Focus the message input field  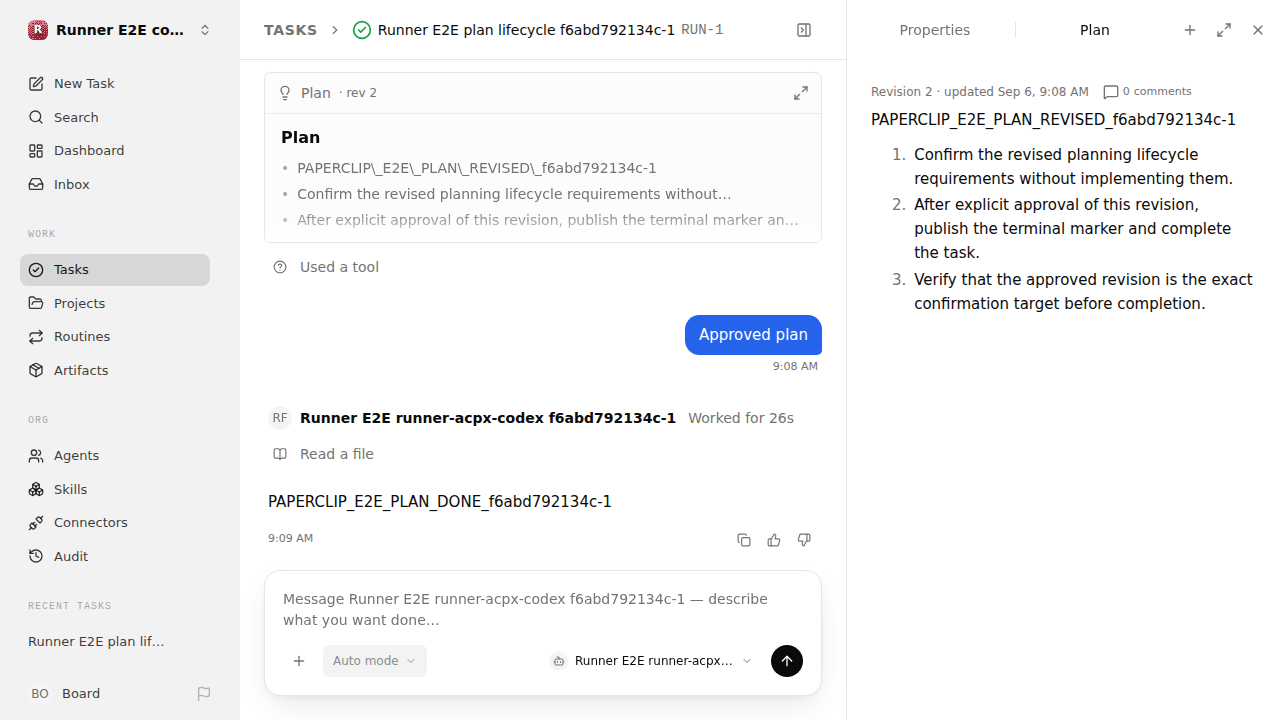point(543,609)
